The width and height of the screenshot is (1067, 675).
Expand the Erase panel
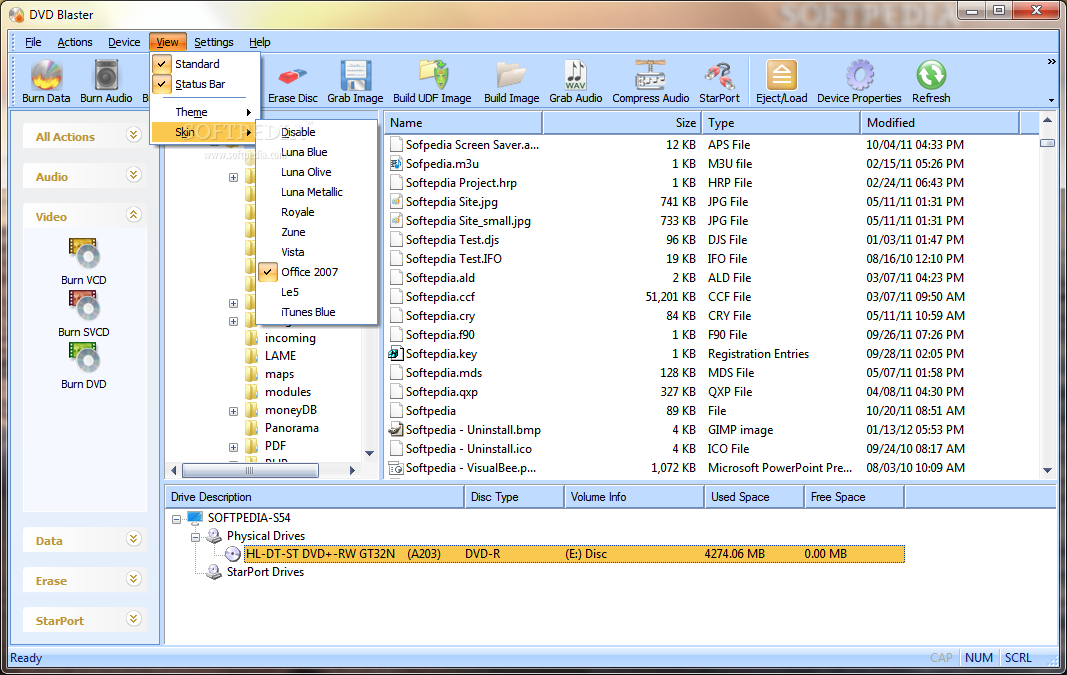click(x=133, y=579)
